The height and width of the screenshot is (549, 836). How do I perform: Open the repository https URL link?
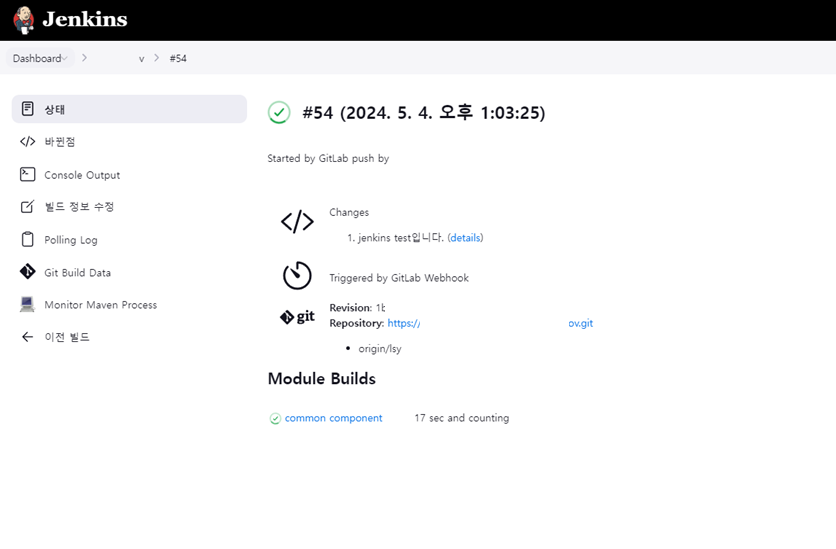click(x=404, y=323)
